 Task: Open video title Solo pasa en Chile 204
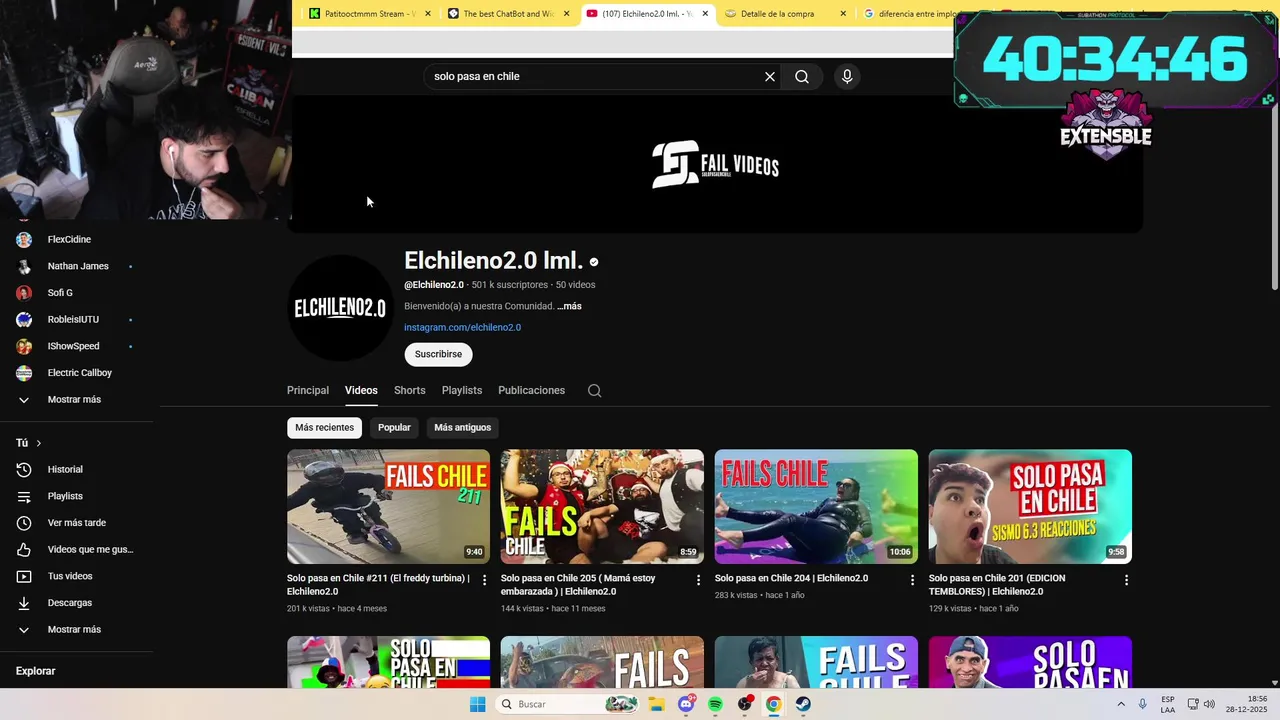(x=791, y=578)
